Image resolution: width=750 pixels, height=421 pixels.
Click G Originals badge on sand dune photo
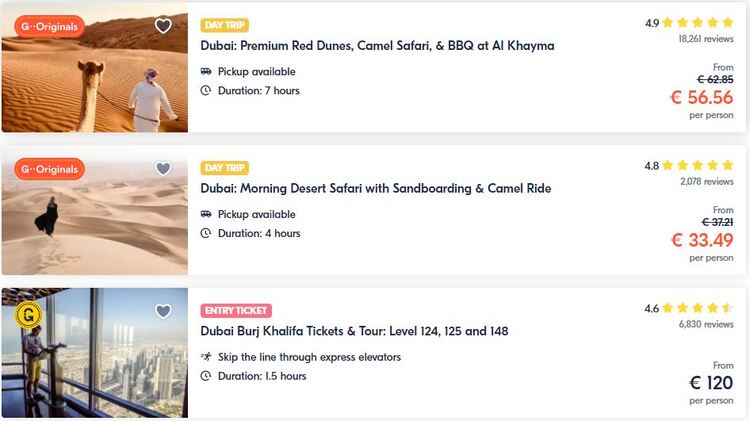click(x=49, y=169)
